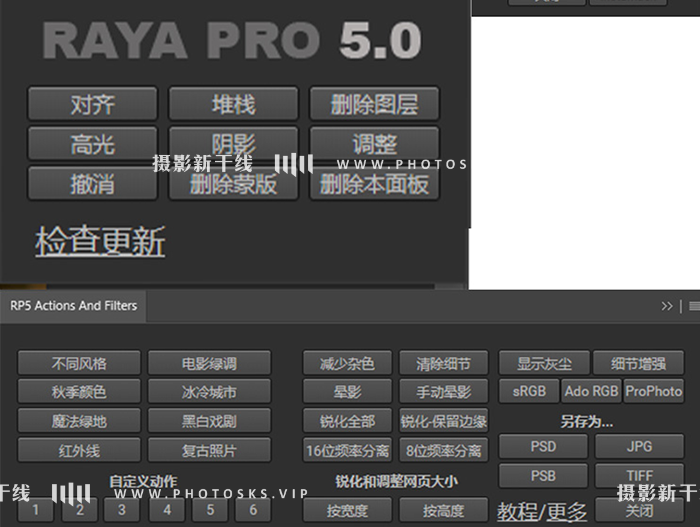Run custom action 2

(x=79, y=510)
